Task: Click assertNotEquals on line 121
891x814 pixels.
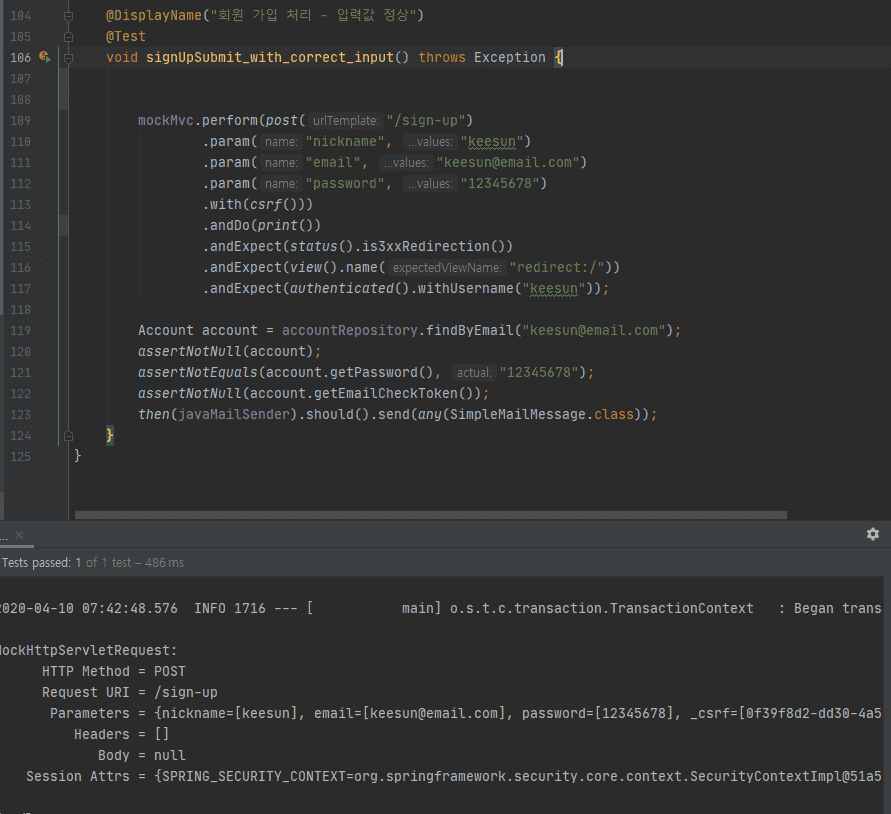Action: coord(198,373)
